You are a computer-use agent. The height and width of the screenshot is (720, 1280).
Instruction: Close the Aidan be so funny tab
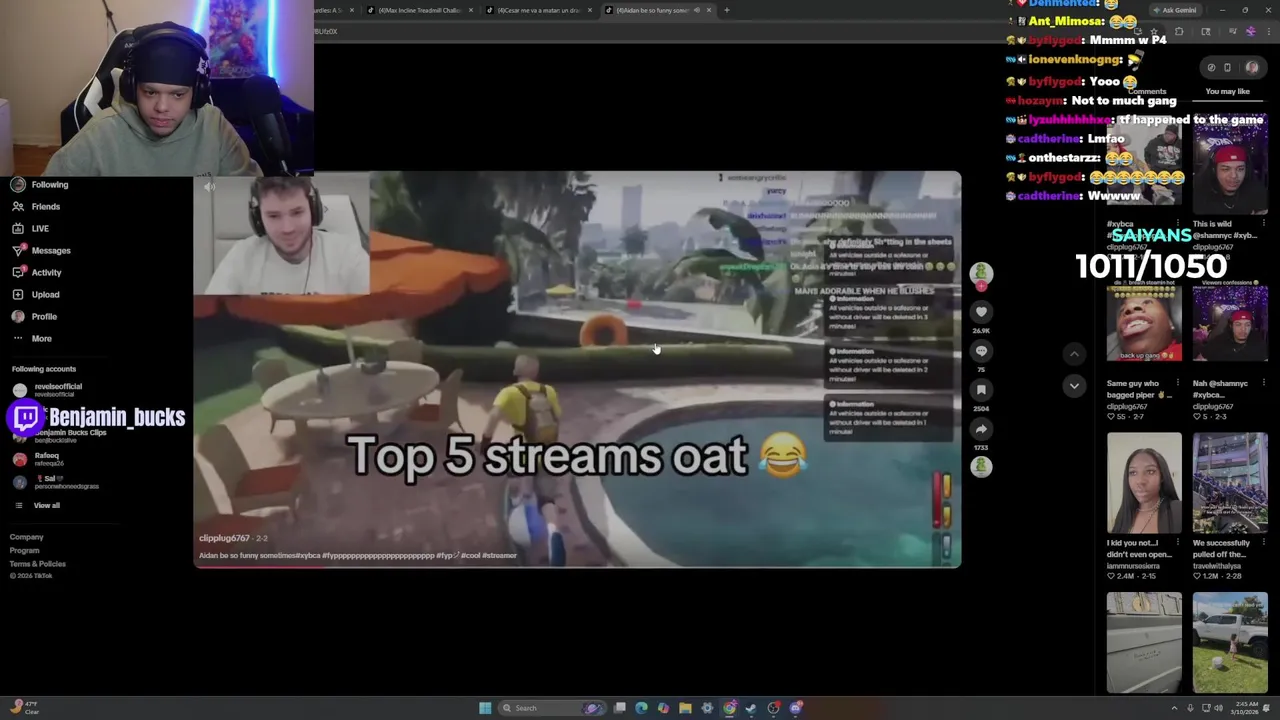tap(709, 10)
